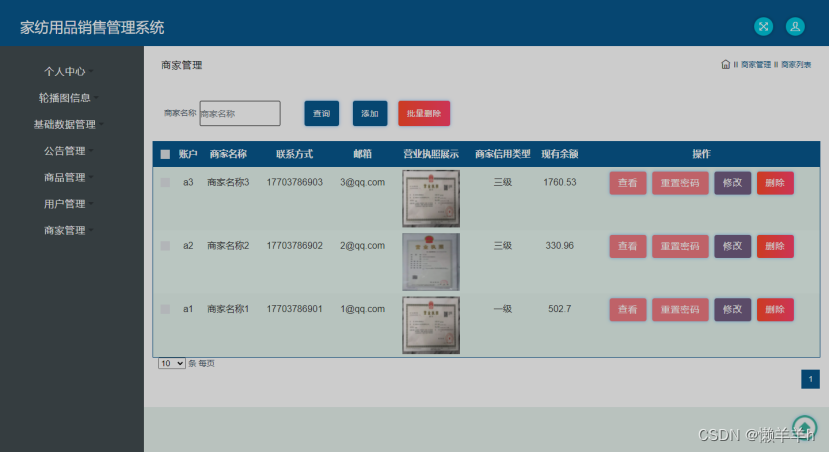
Task: Click the 邮箱 column header
Action: pos(363,154)
